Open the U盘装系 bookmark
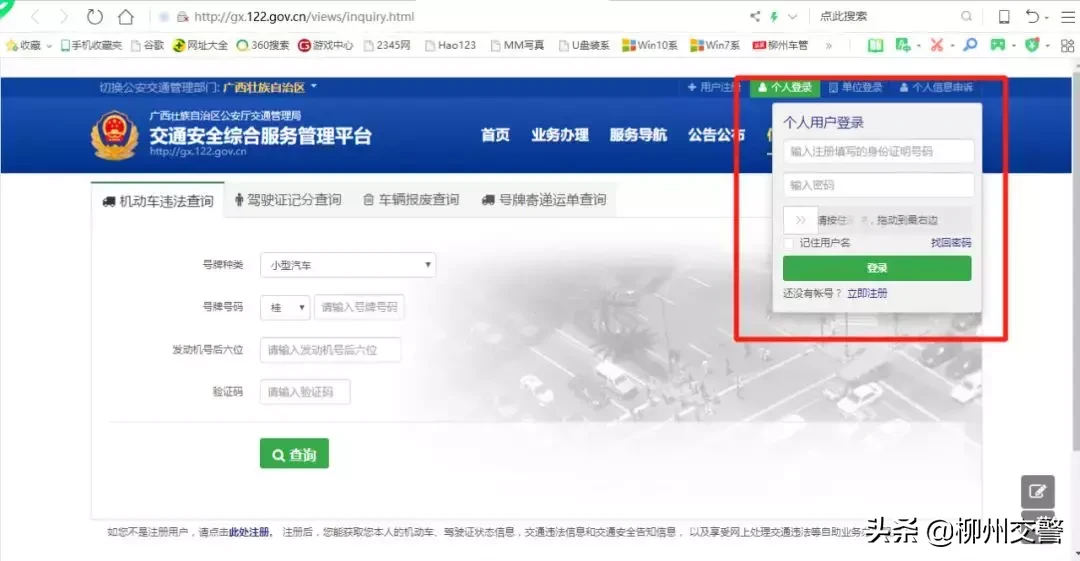 (583, 45)
